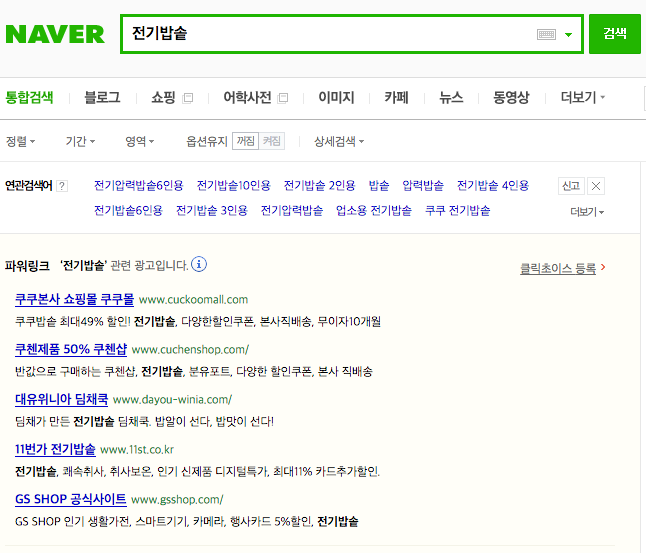The height and width of the screenshot is (553, 646).
Task: Click the info icon next to 파워링크 notice
Action: click(199, 264)
